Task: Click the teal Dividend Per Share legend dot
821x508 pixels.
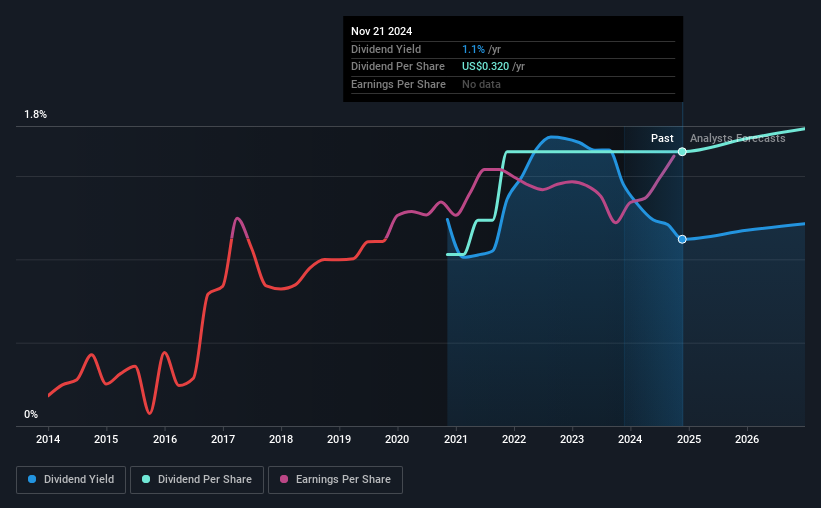Action: [146, 479]
